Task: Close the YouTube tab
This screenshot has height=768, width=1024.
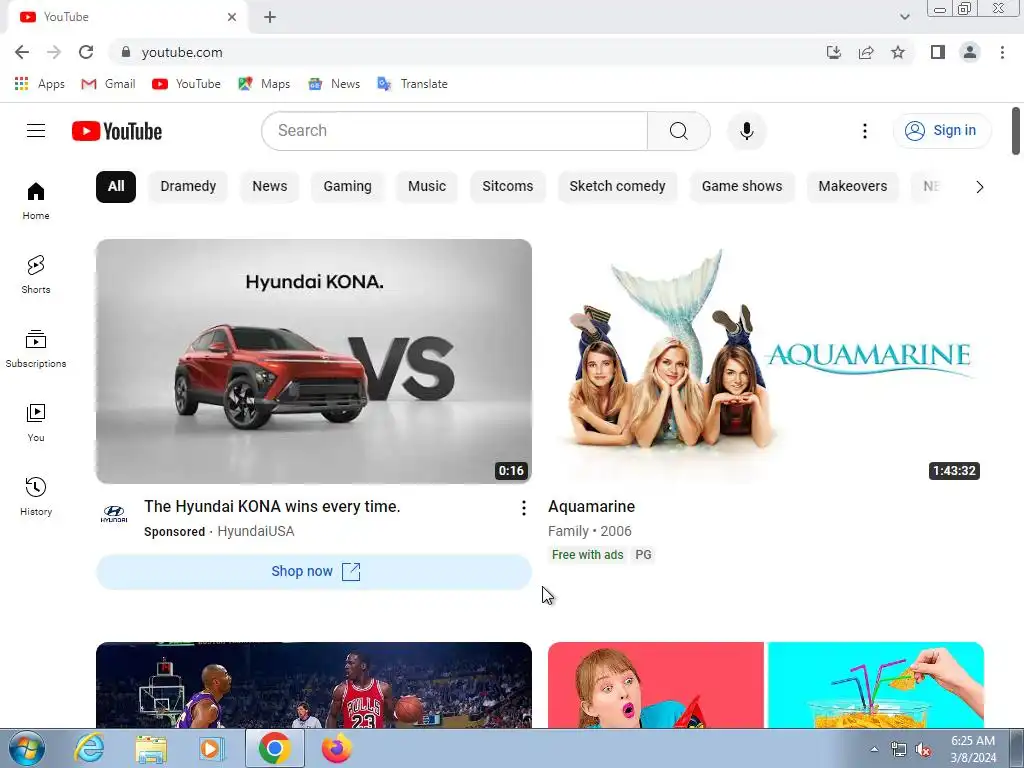Action: pos(232,17)
